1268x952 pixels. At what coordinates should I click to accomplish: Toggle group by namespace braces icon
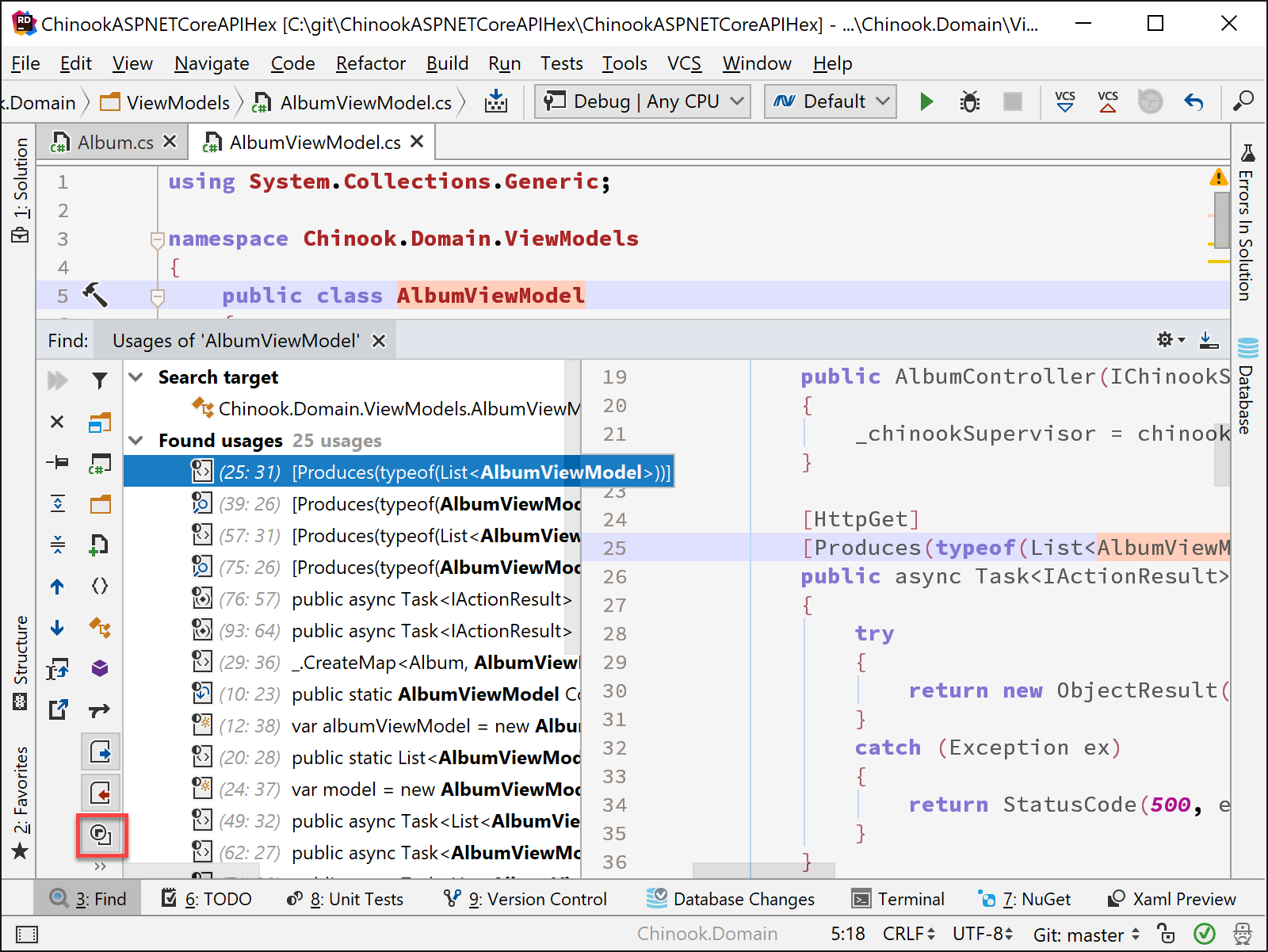(x=100, y=586)
